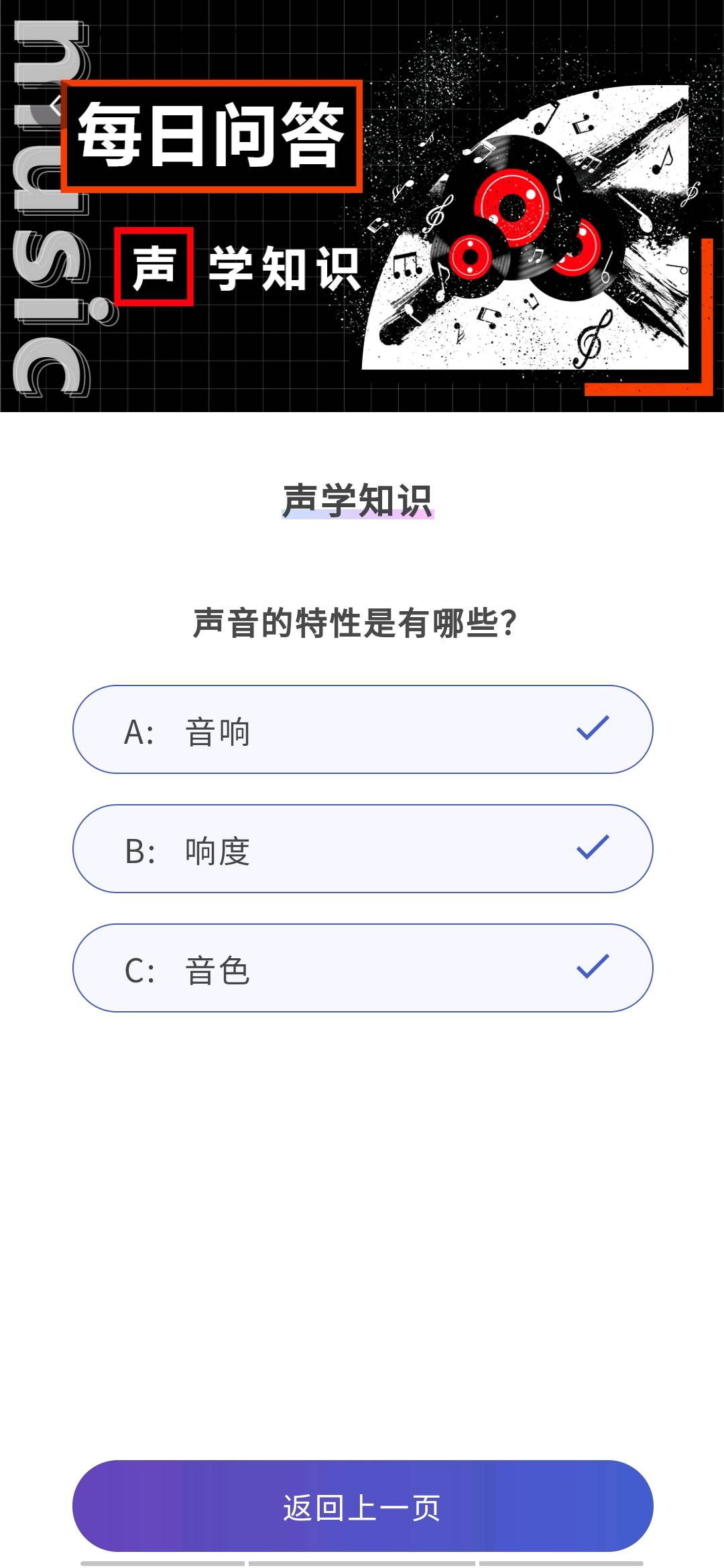Tap the 每日问答 banner title
Screen dimensions: 724x1568
click(x=212, y=136)
